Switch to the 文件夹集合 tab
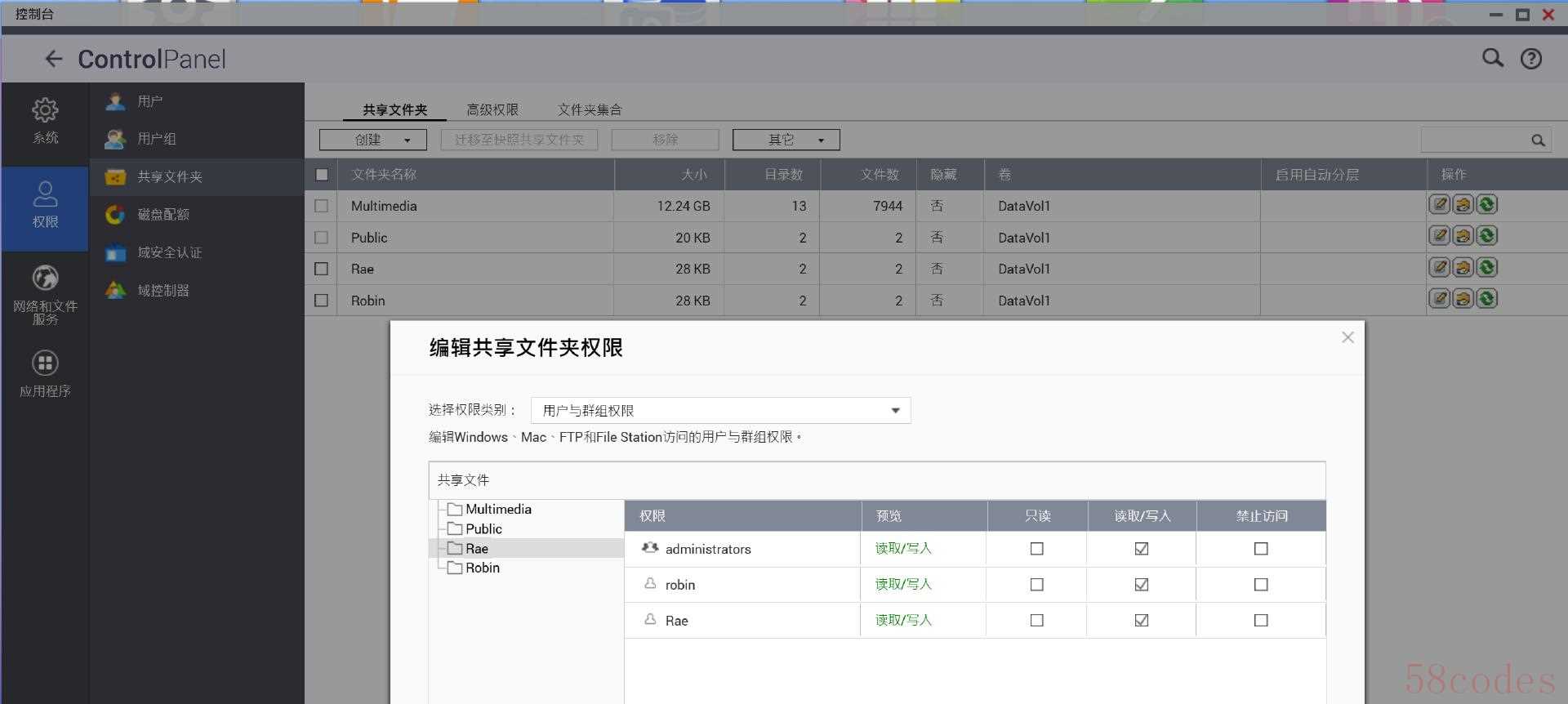 (590, 109)
